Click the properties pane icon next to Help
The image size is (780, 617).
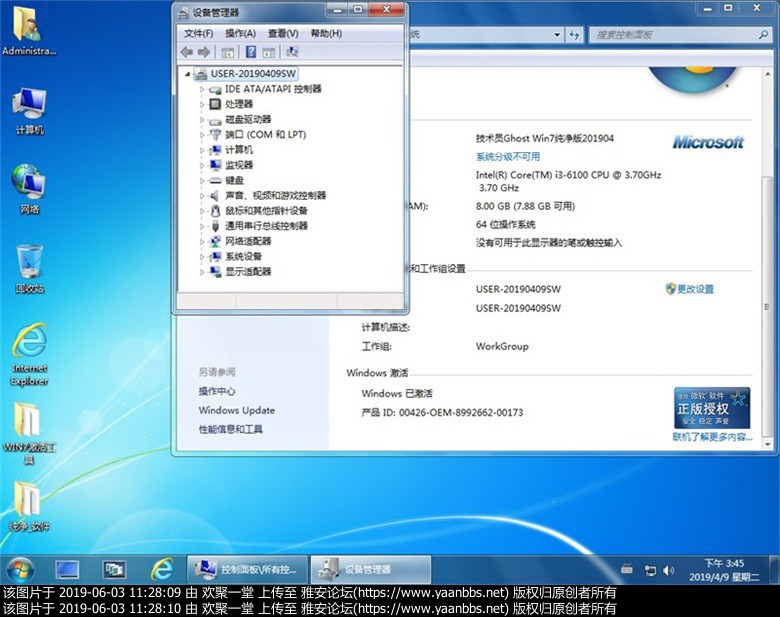pos(269,52)
